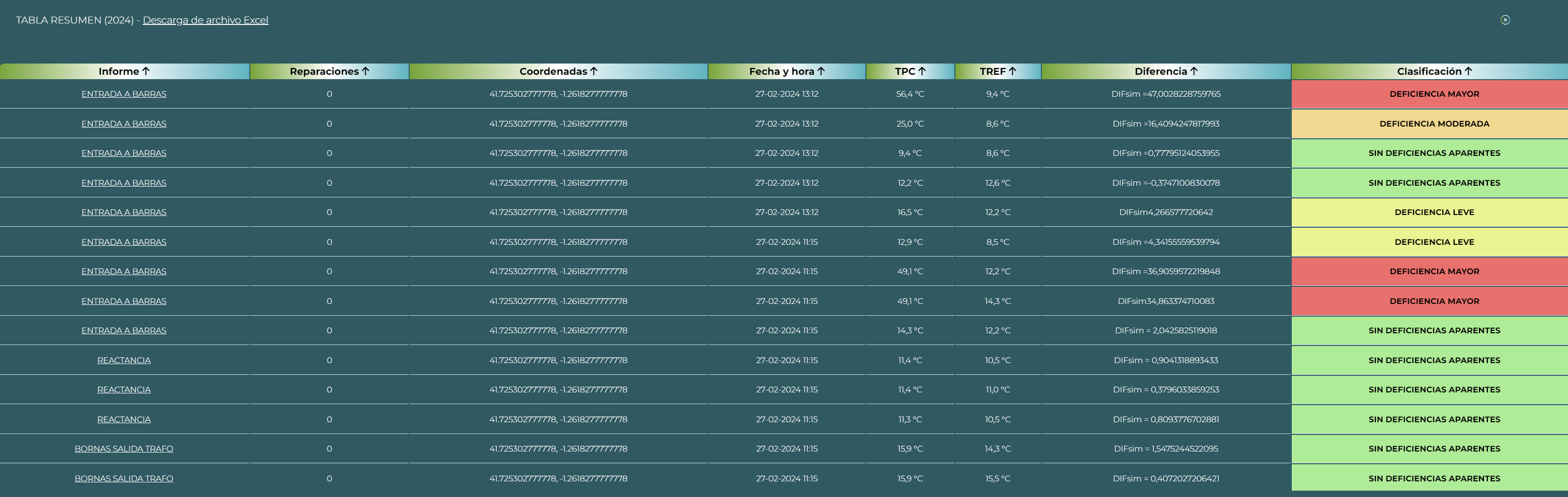Click the TREF column sort arrow

click(x=1012, y=71)
